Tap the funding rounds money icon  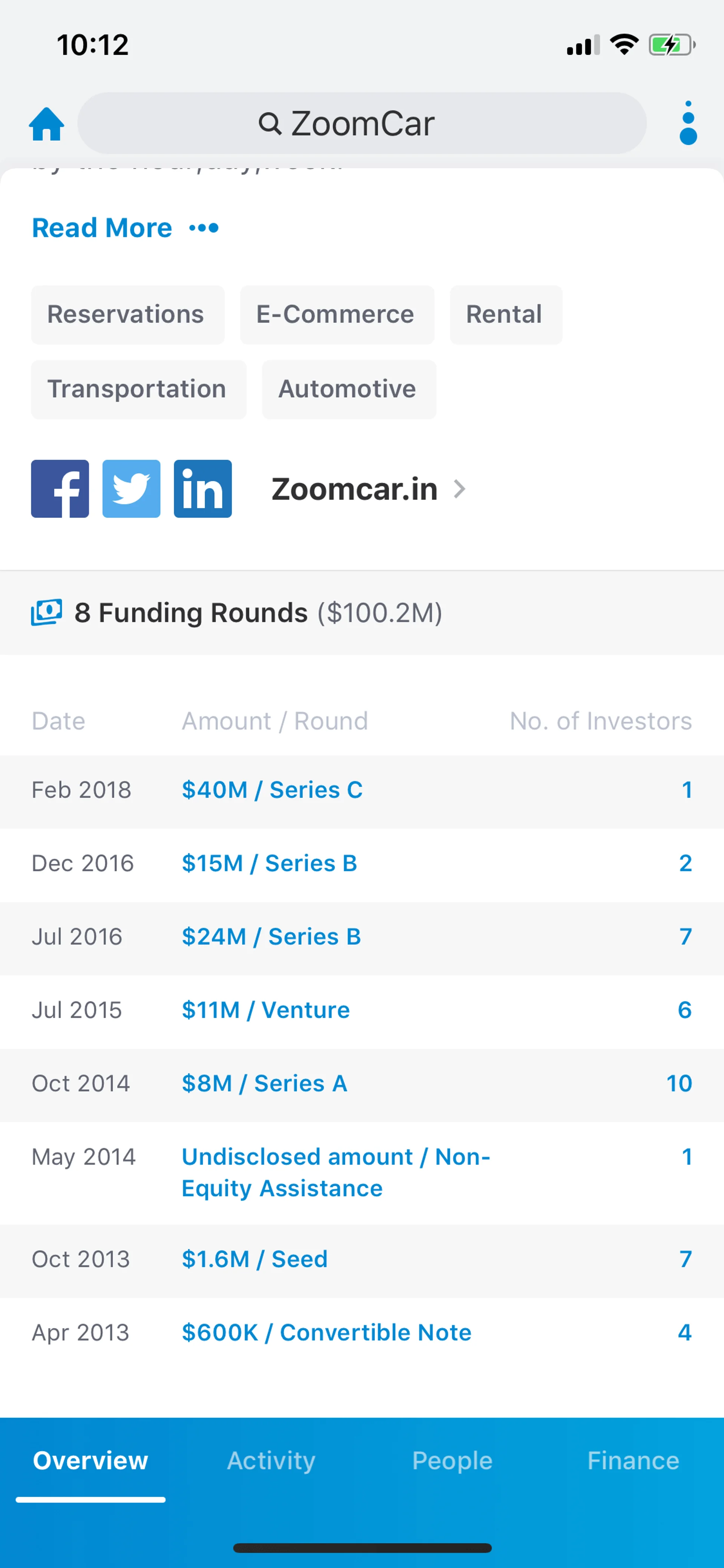coord(47,612)
